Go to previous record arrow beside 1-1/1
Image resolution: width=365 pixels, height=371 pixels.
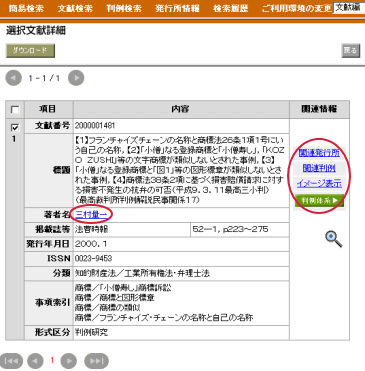coord(14,78)
